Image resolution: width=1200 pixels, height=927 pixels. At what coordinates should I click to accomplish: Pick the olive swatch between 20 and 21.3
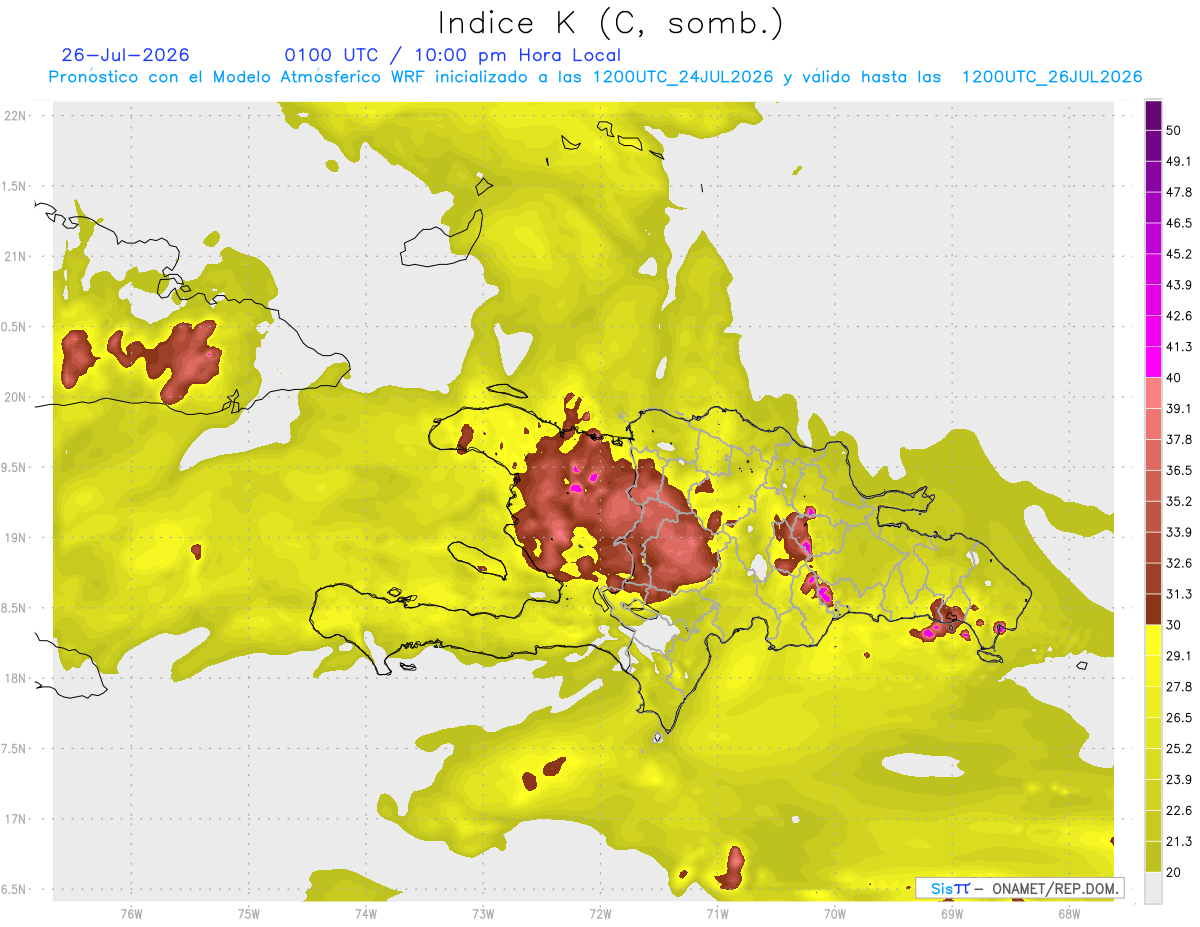[x=1153, y=856]
